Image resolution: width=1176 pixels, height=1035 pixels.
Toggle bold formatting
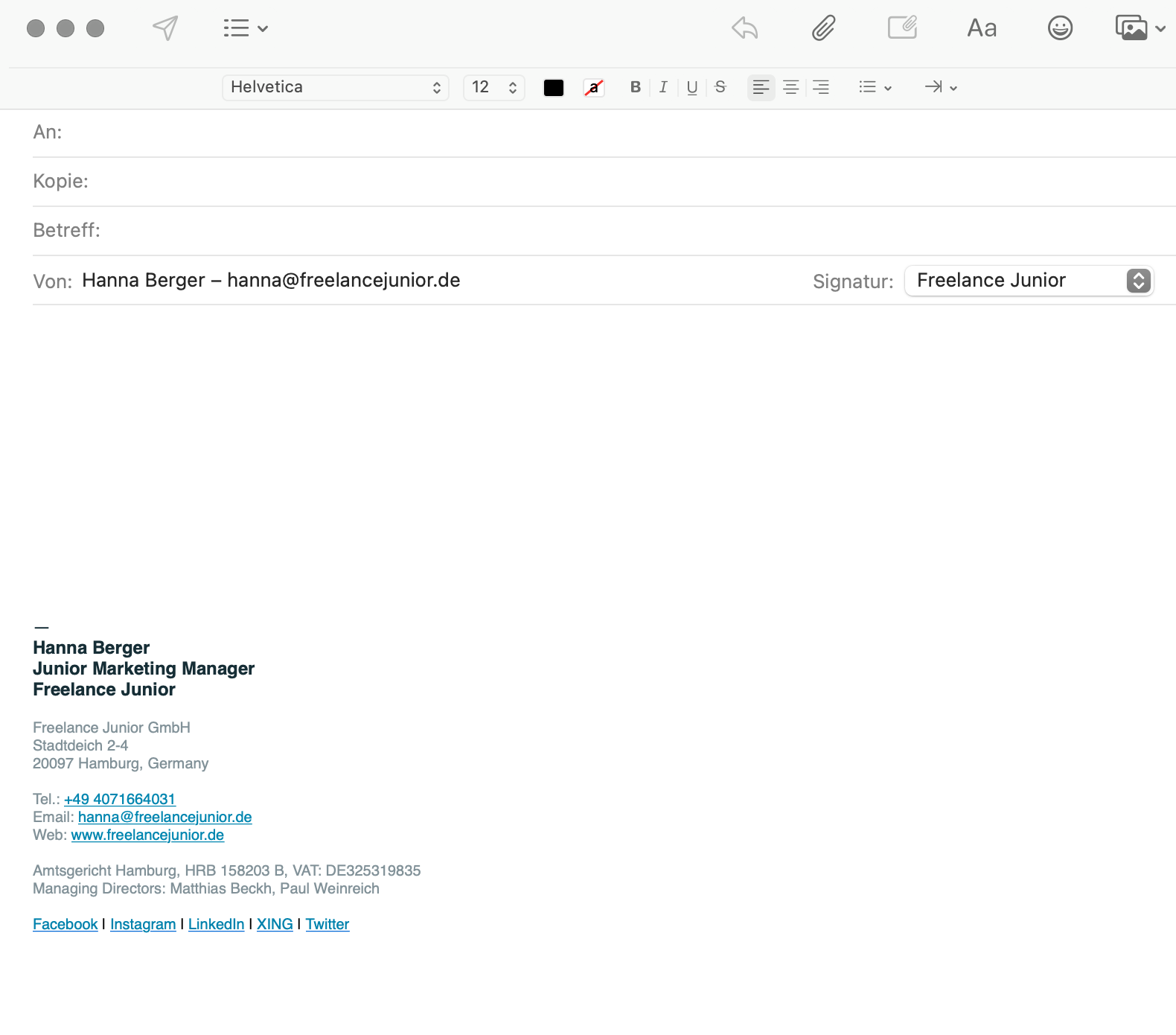636,87
